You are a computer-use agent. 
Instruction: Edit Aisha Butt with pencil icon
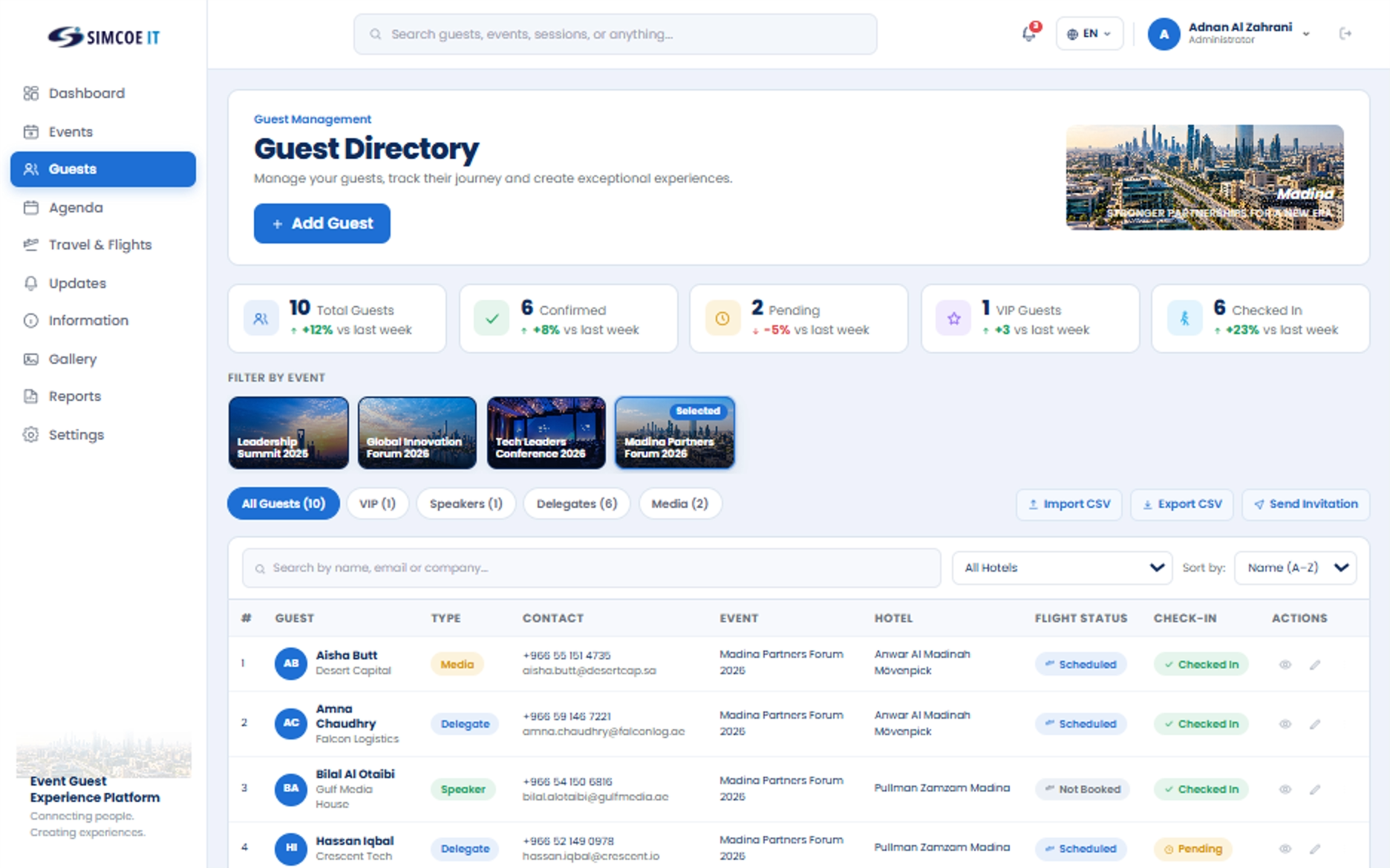click(1315, 665)
